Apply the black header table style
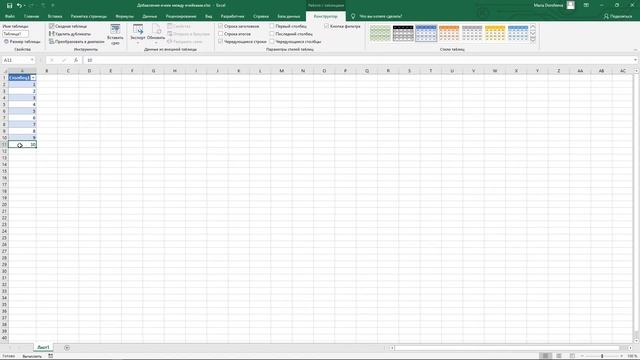Viewport: 640px width, 360px height. point(403,33)
